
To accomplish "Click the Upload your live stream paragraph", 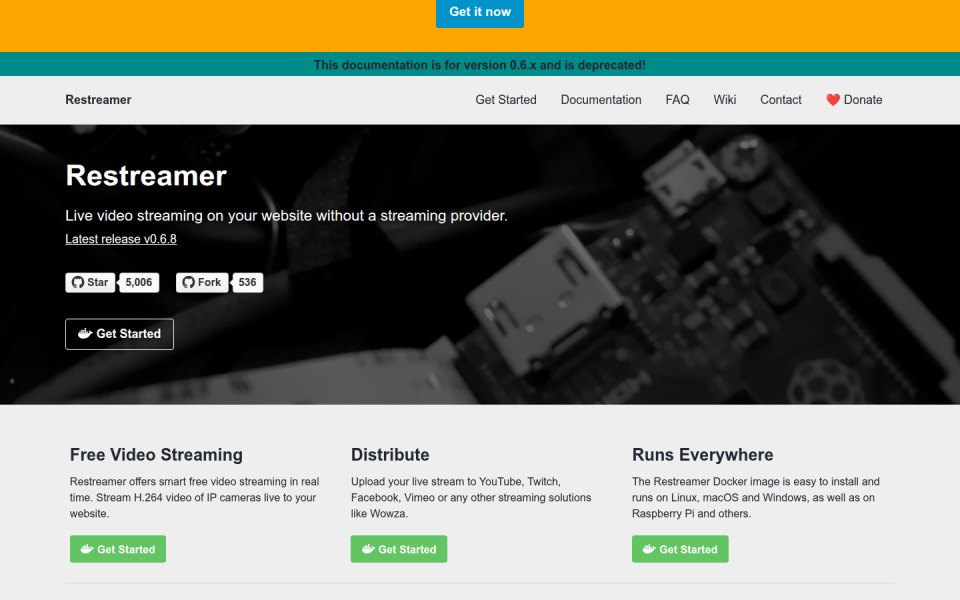I will click(x=471, y=497).
